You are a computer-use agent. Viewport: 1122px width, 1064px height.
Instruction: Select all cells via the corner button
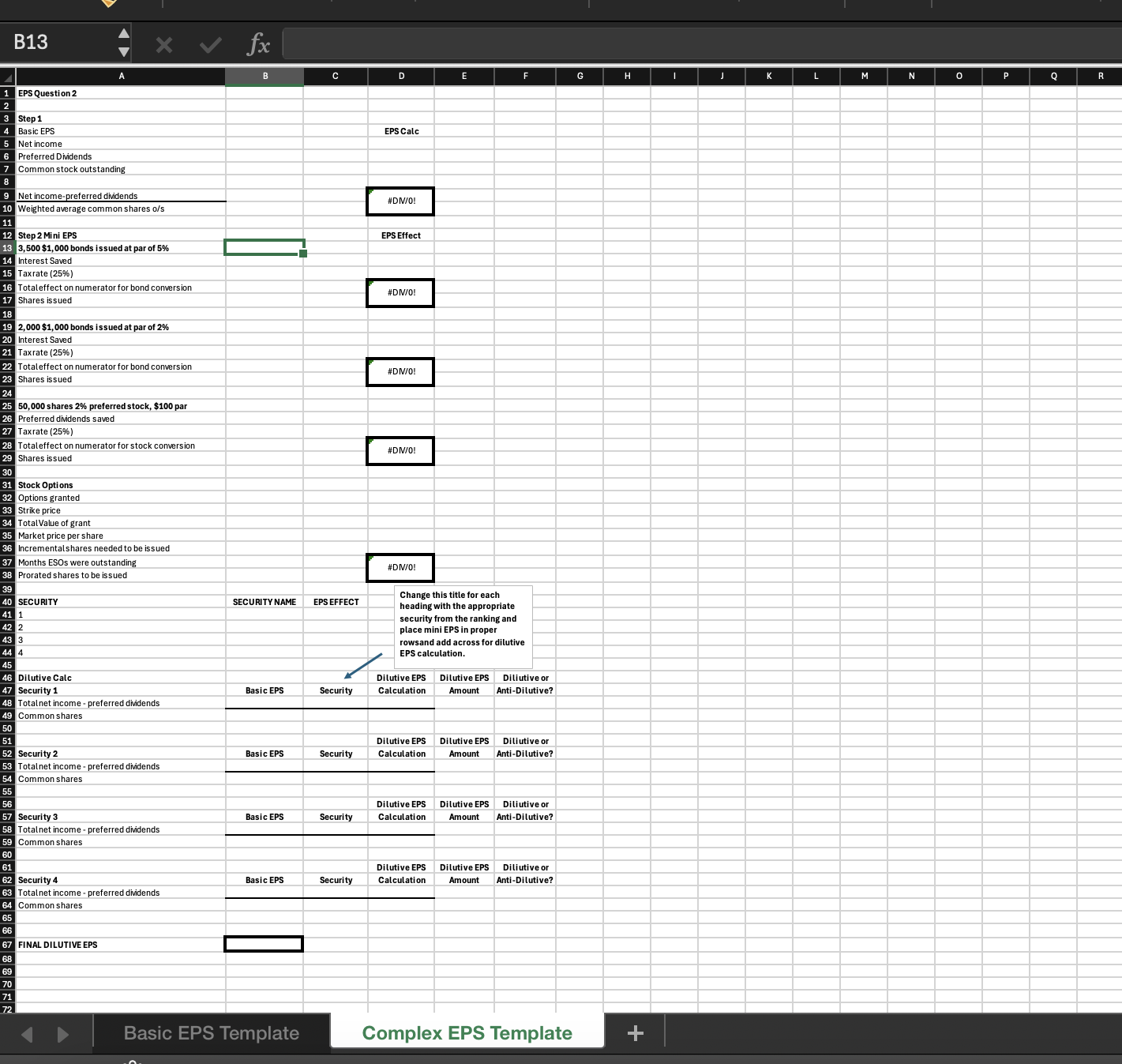(6, 77)
